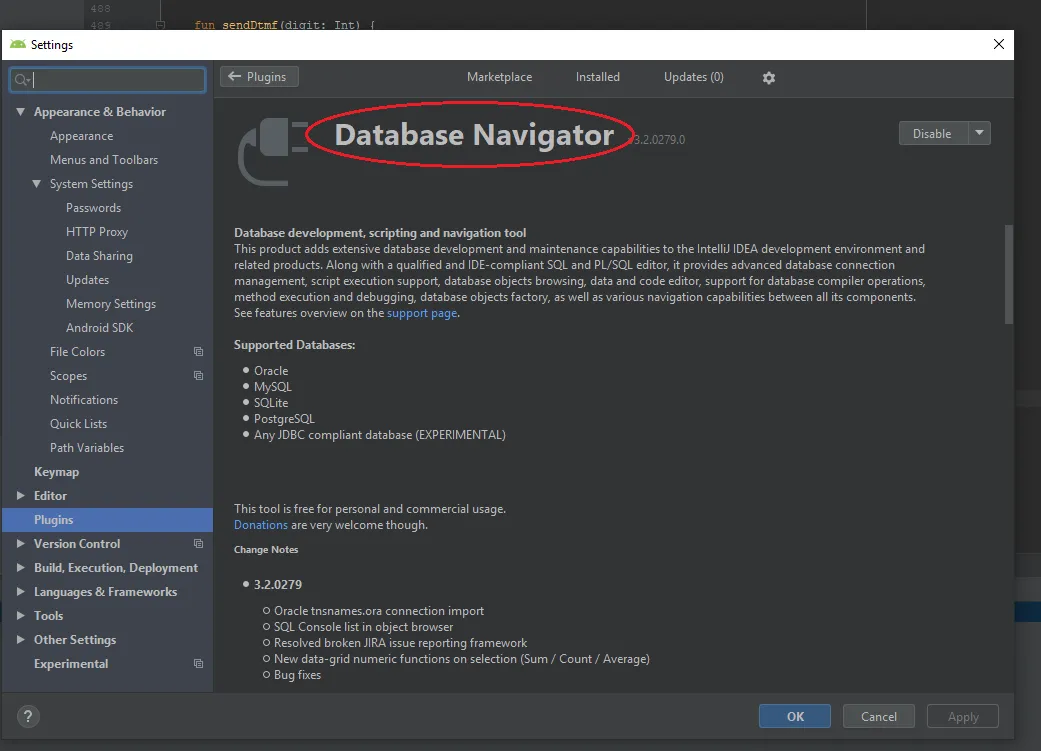Image resolution: width=1041 pixels, height=751 pixels.
Task: Confirm settings with OK button
Action: pos(795,716)
